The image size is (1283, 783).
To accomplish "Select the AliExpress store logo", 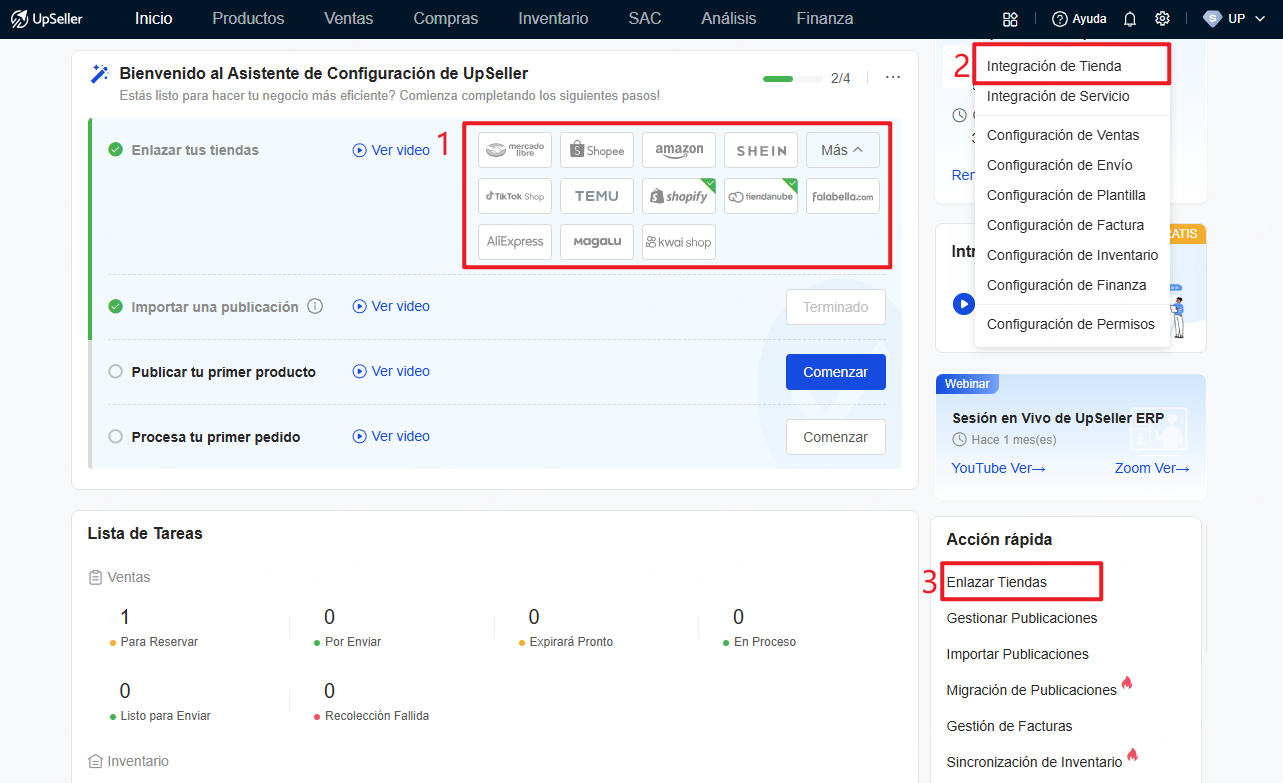I will 515,242.
